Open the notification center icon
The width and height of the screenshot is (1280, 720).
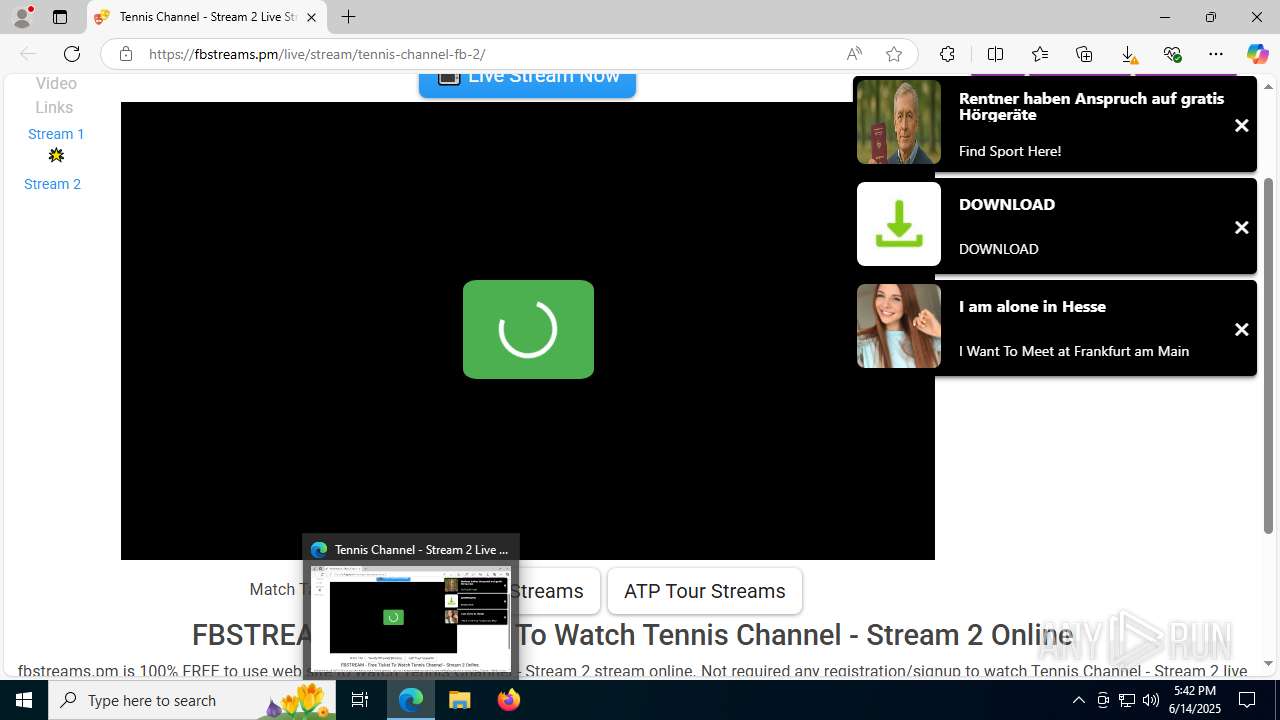pyautogui.click(x=1247, y=700)
